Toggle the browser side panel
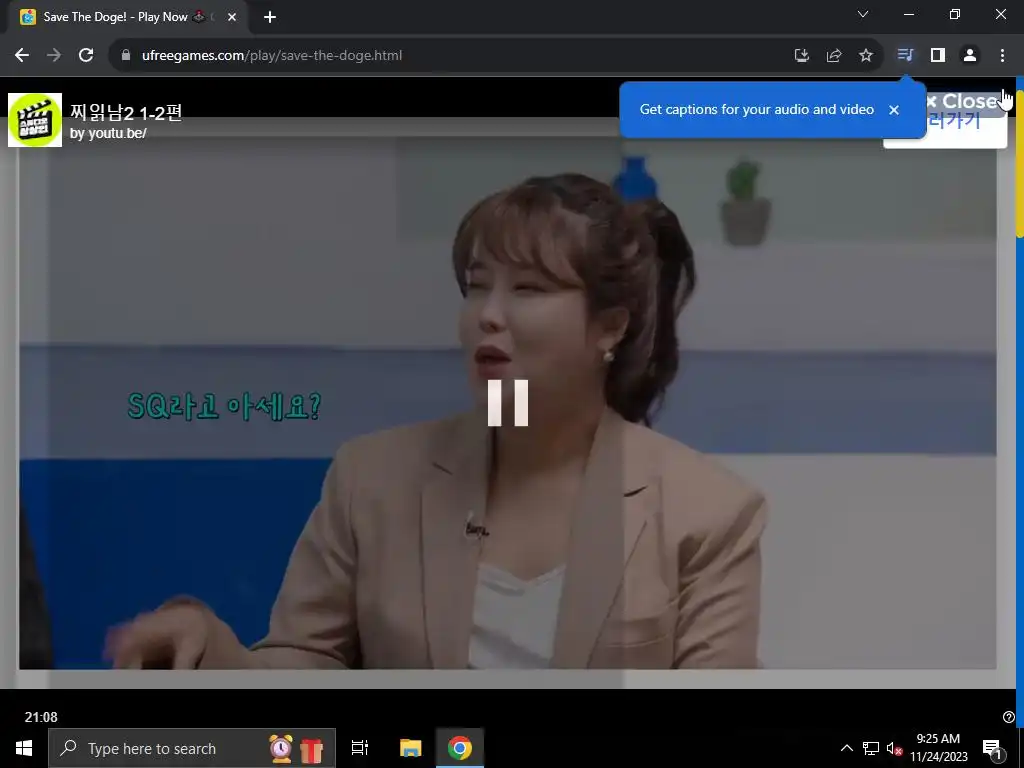 tap(938, 56)
